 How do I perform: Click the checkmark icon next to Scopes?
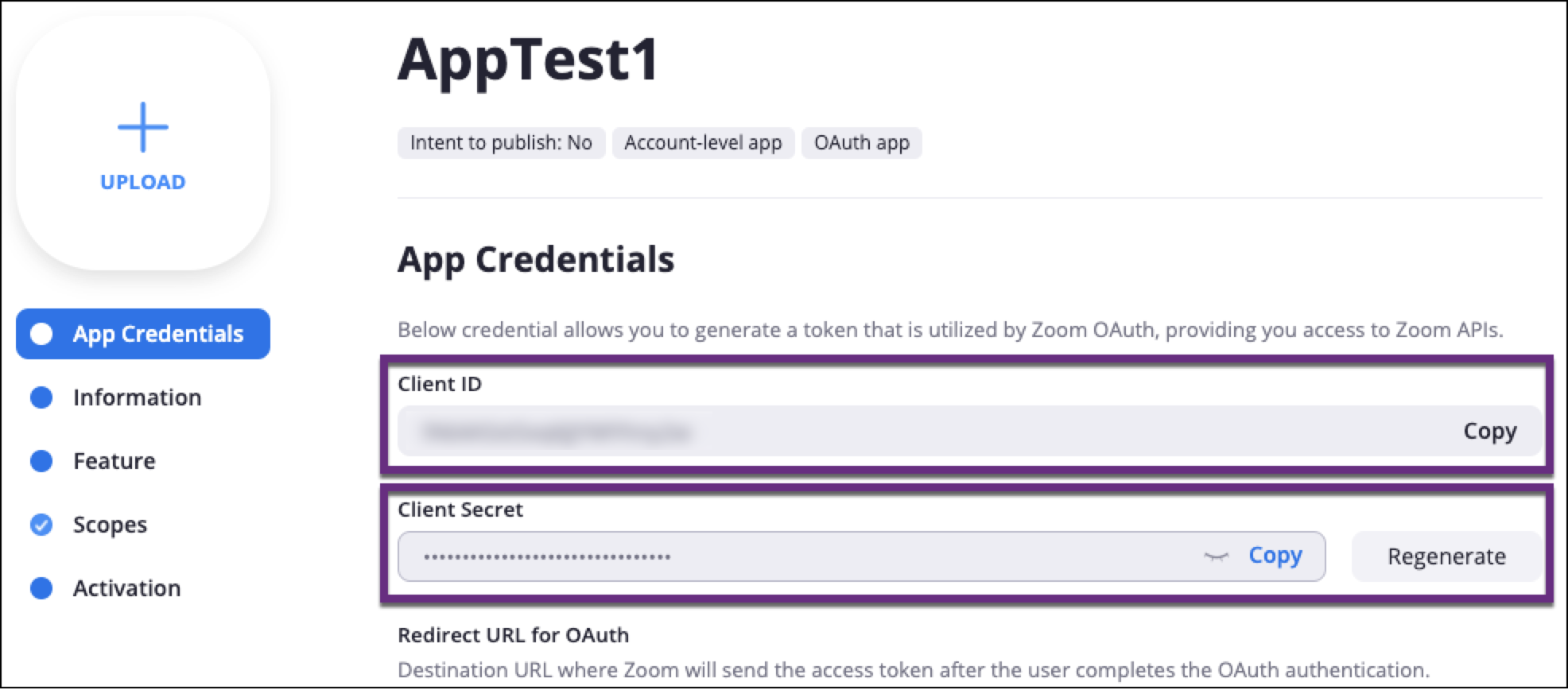point(41,525)
